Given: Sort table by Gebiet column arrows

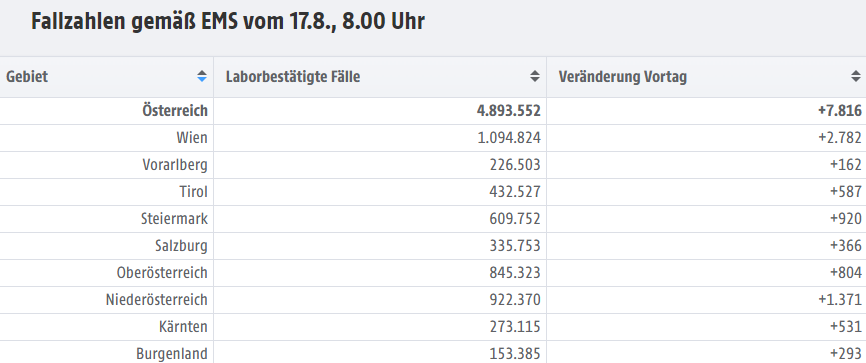Looking at the screenshot, I should coord(202,77).
